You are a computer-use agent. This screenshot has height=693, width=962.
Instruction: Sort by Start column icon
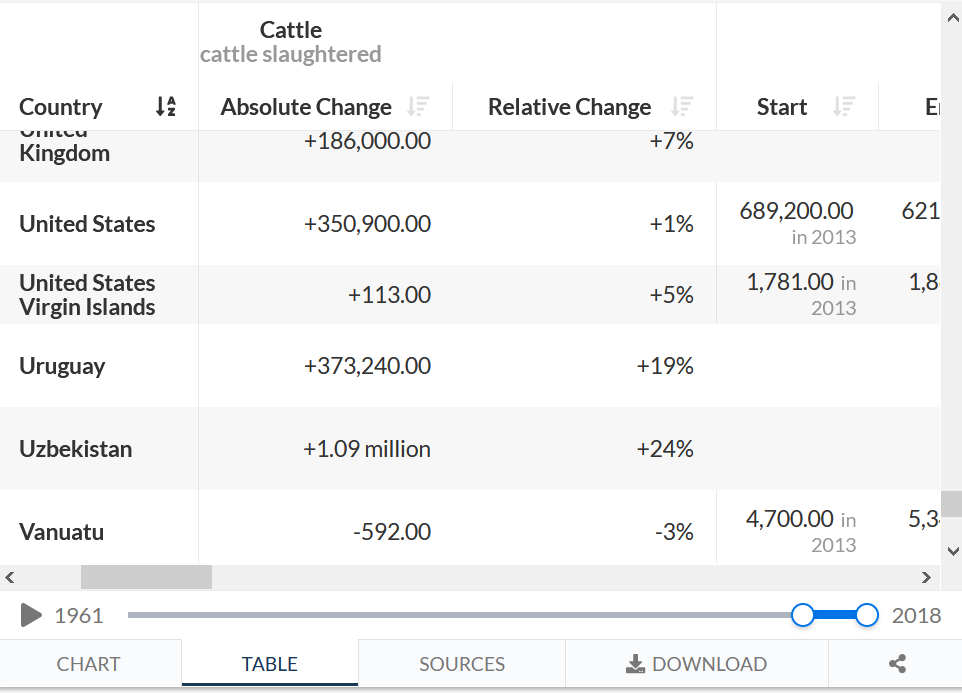[844, 107]
